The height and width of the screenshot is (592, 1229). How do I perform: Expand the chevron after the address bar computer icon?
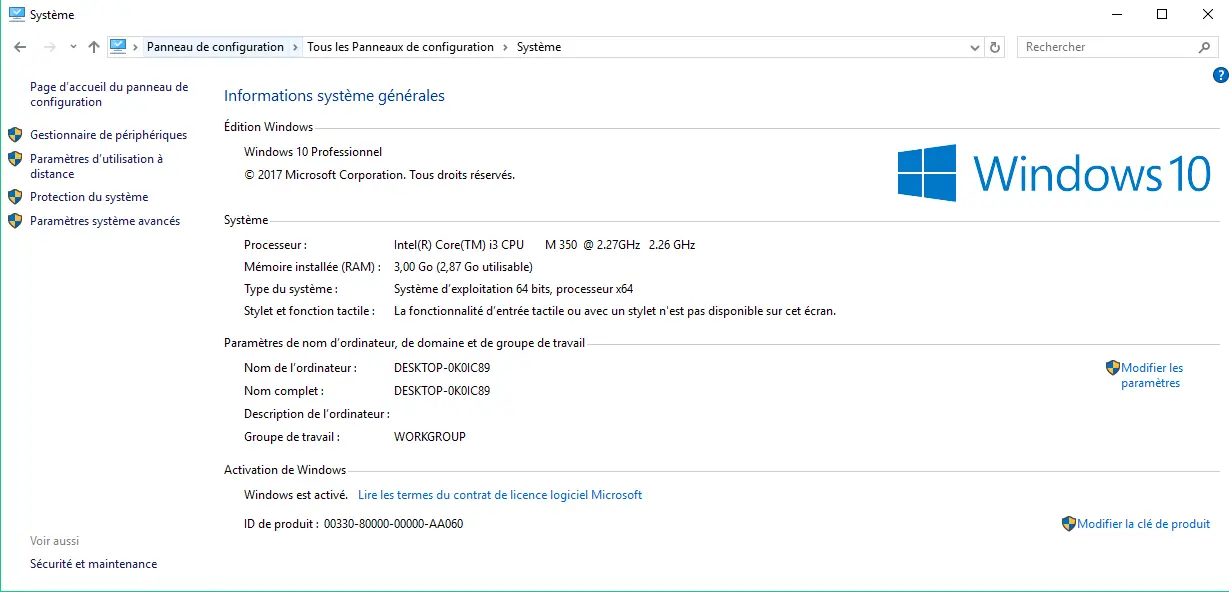click(x=137, y=47)
